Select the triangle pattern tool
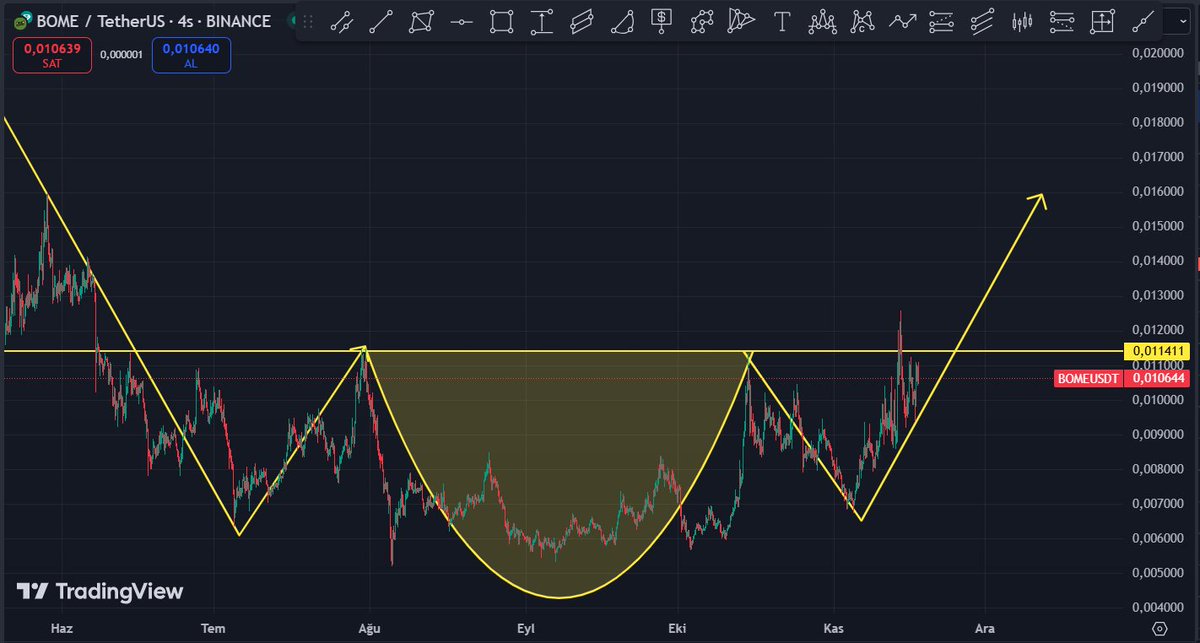 click(x=742, y=20)
